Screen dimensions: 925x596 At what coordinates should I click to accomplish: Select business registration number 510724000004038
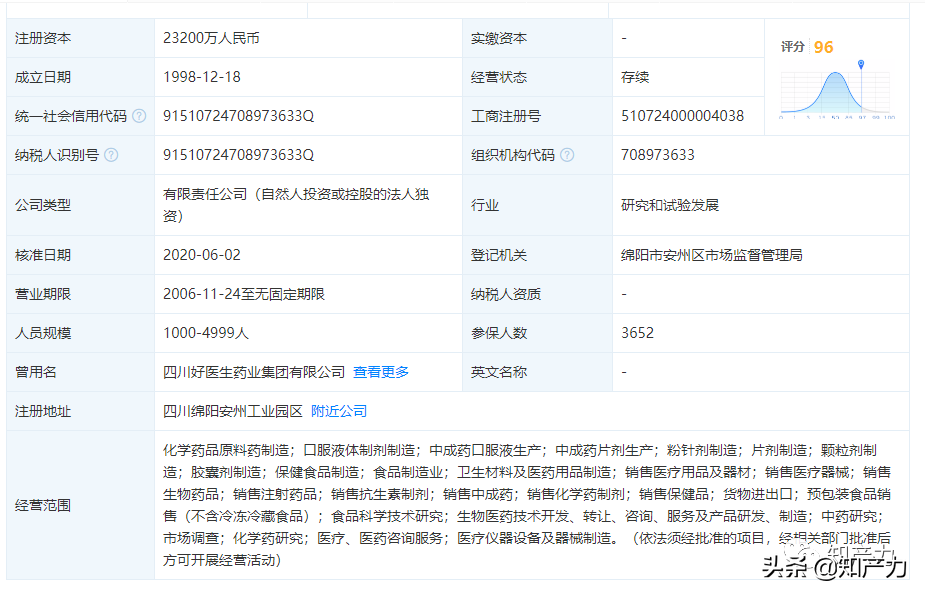click(x=683, y=116)
